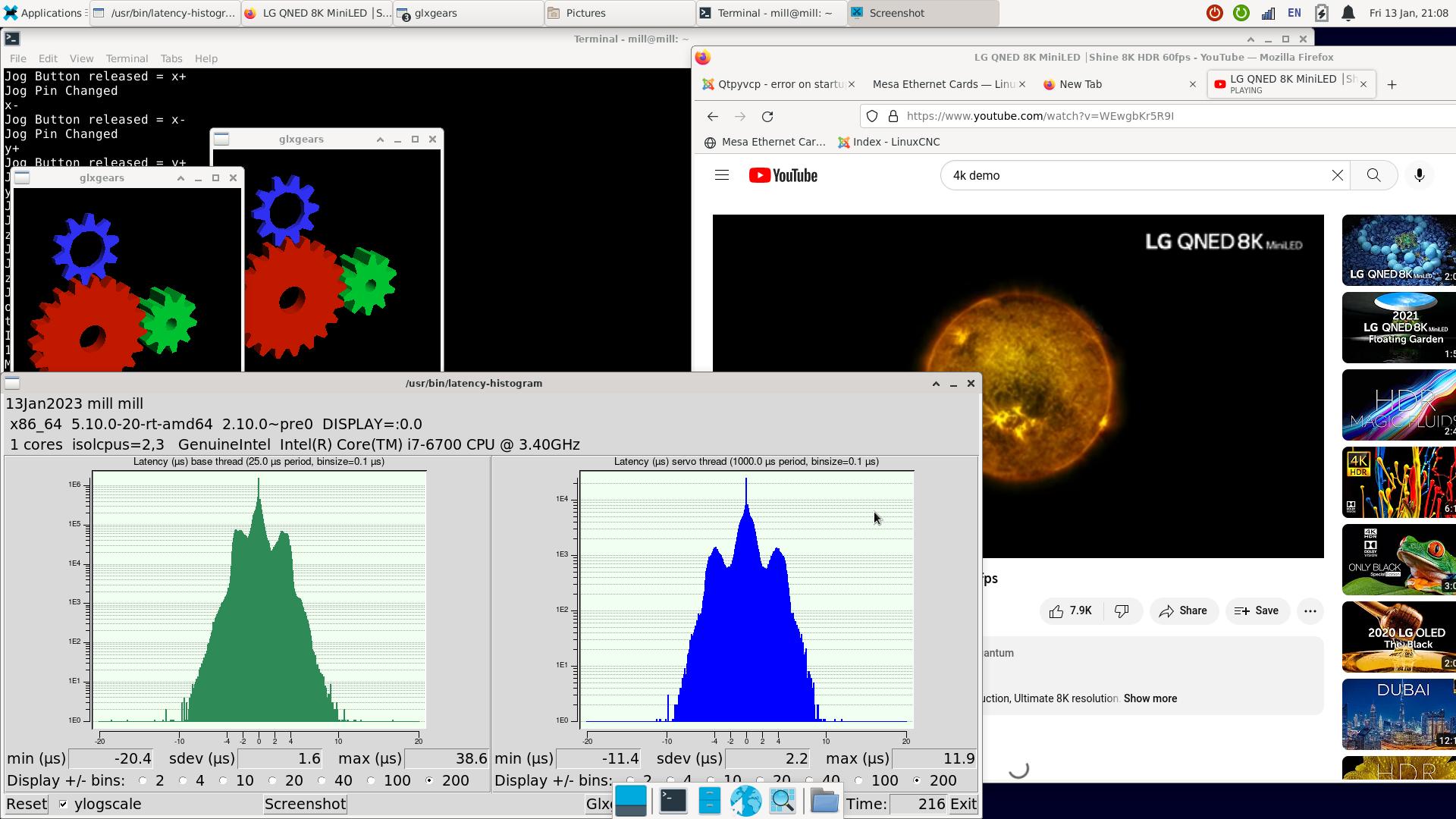
Task: Launch web browser globe icon in dock
Action: pos(746,801)
